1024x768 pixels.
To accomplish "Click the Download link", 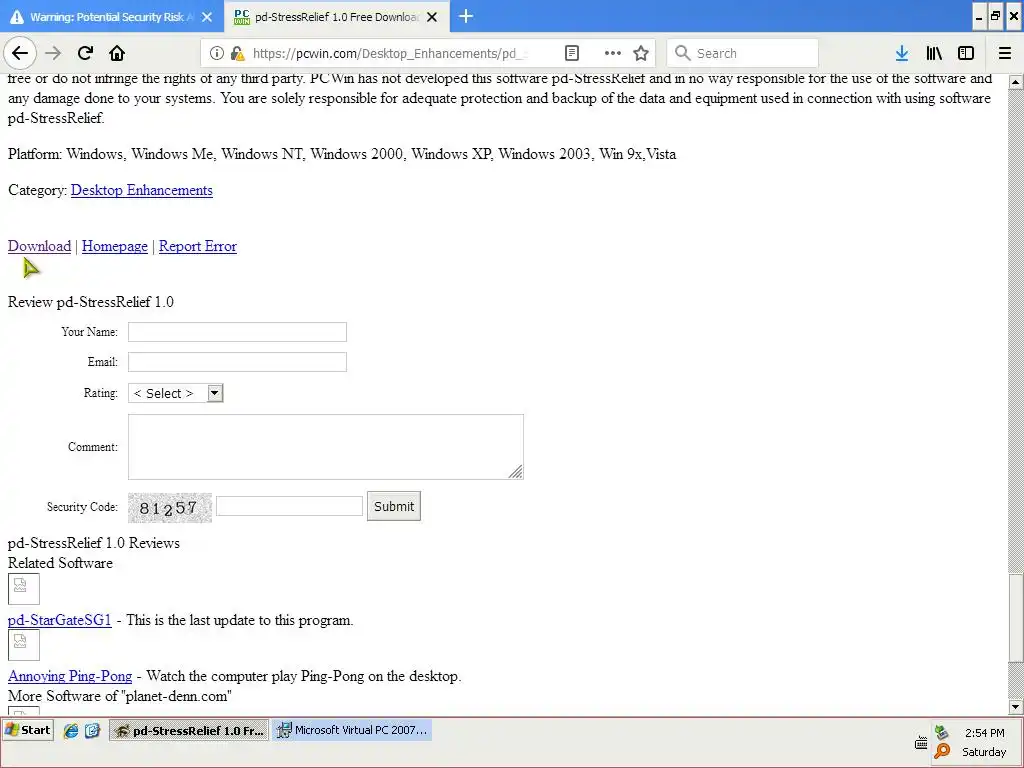I will [x=39, y=246].
